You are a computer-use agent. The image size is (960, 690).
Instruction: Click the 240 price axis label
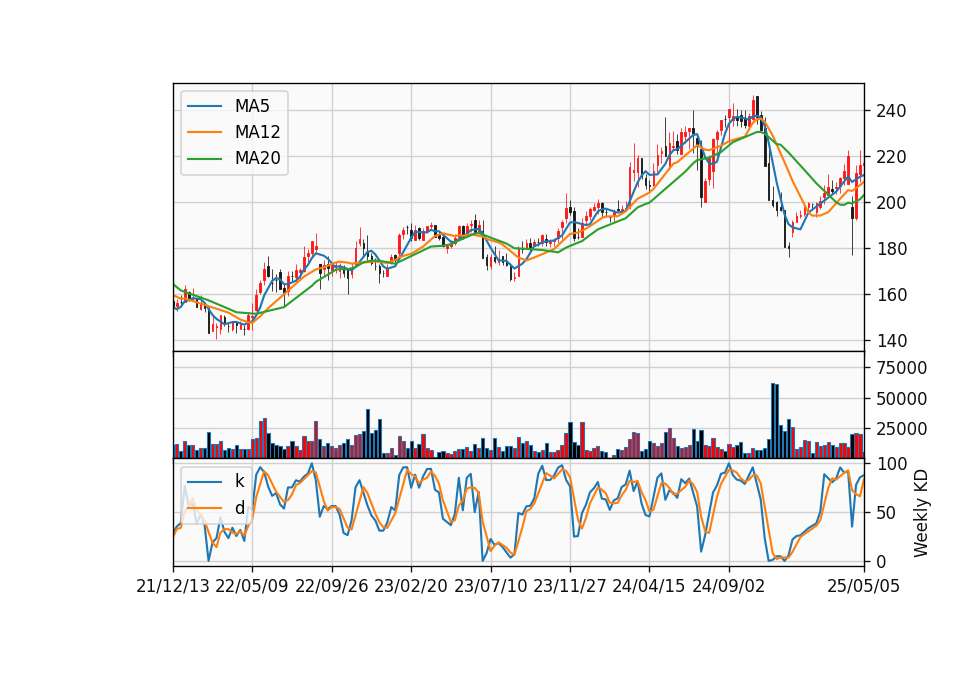point(891,111)
